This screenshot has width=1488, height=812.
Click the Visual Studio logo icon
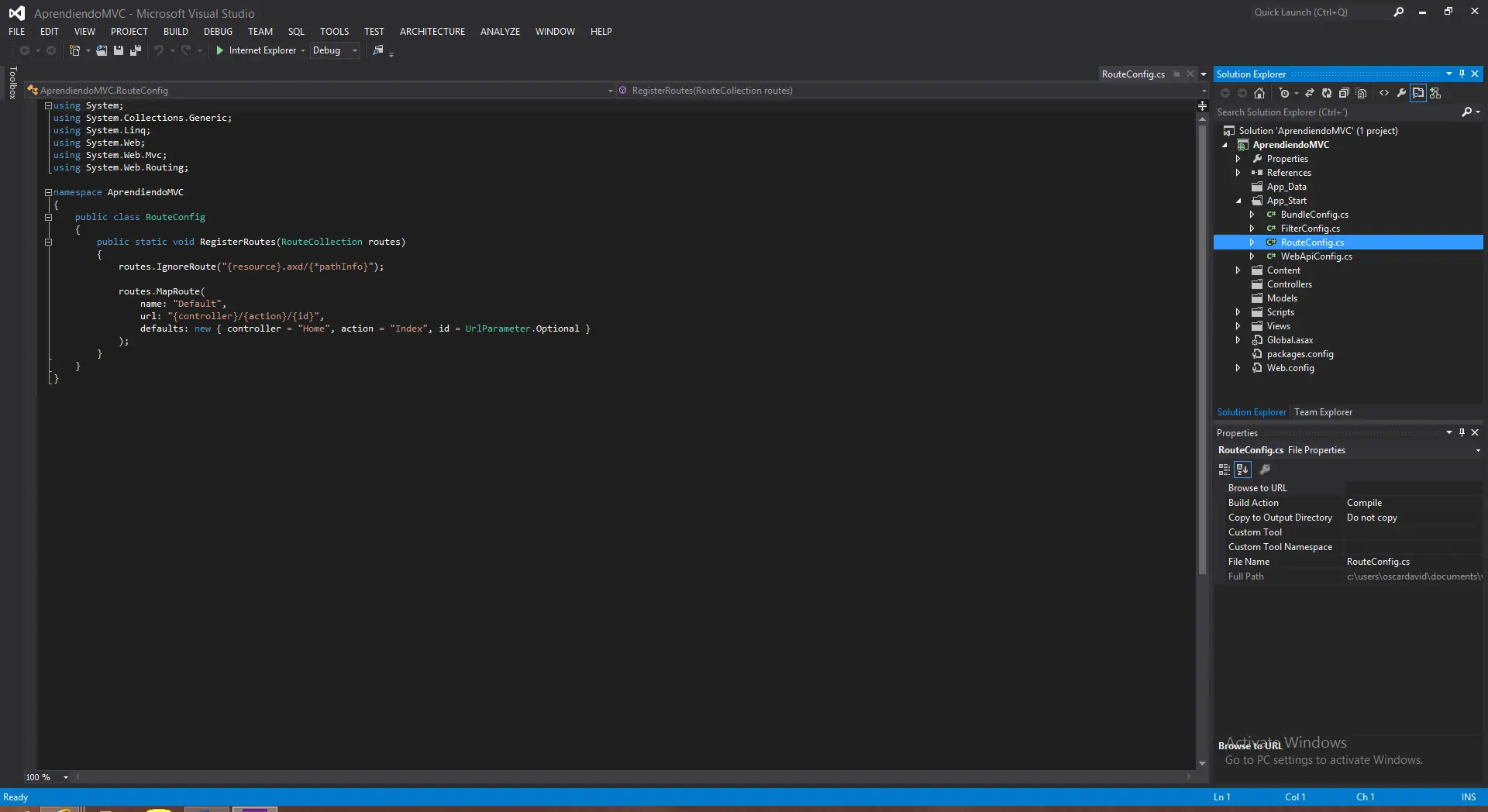pos(16,13)
